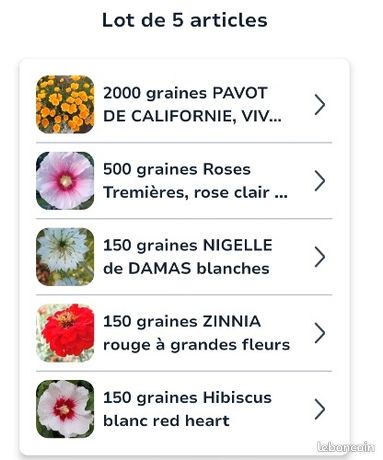Select the 'rouge à grandes fleurs' text line
Image resolution: width=383 pixels, height=460 pixels.
coord(196,345)
